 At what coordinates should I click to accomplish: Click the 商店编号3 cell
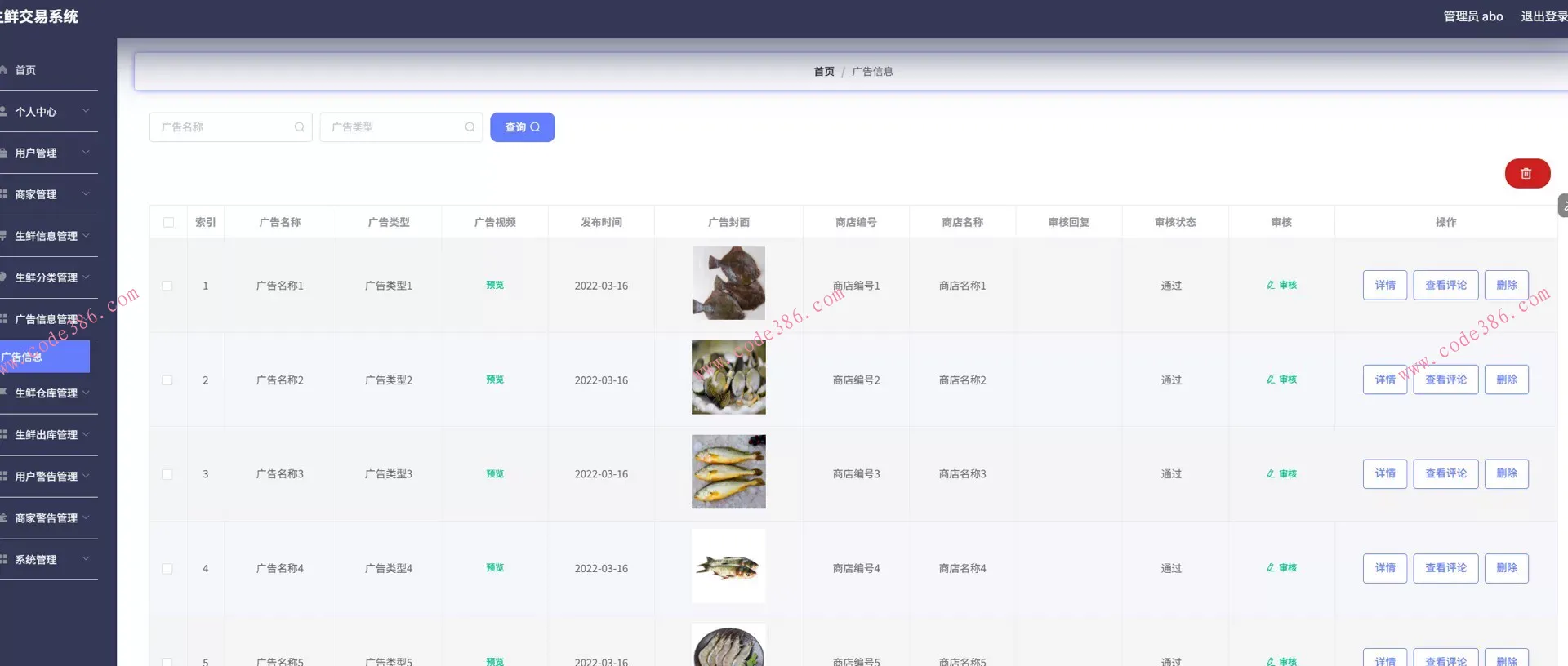click(x=856, y=474)
